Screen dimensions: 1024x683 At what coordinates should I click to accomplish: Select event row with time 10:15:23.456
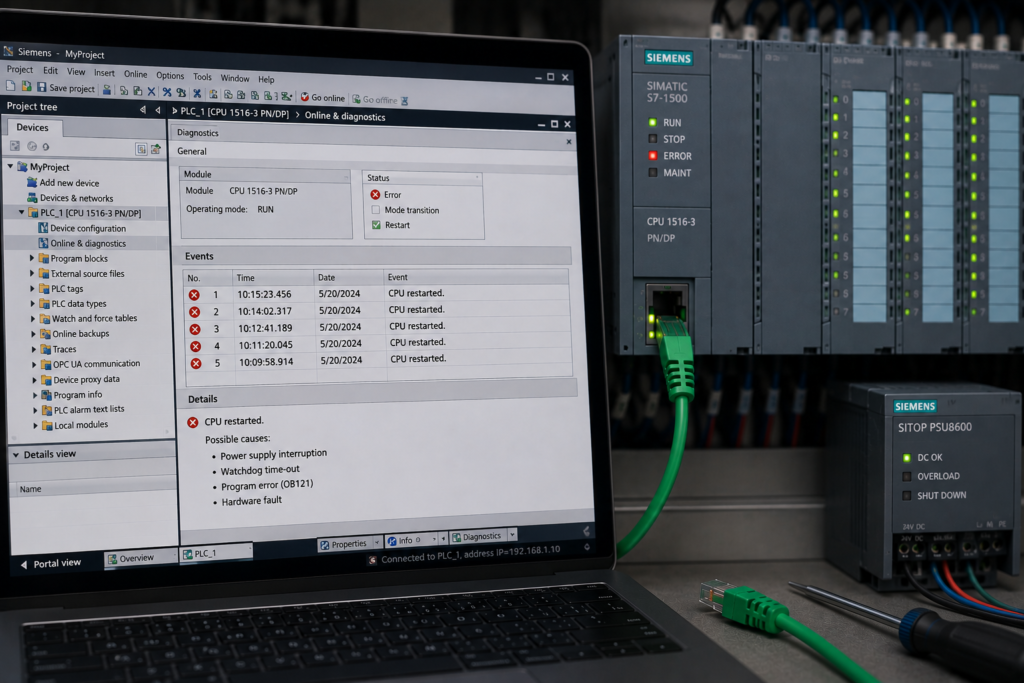(x=377, y=294)
